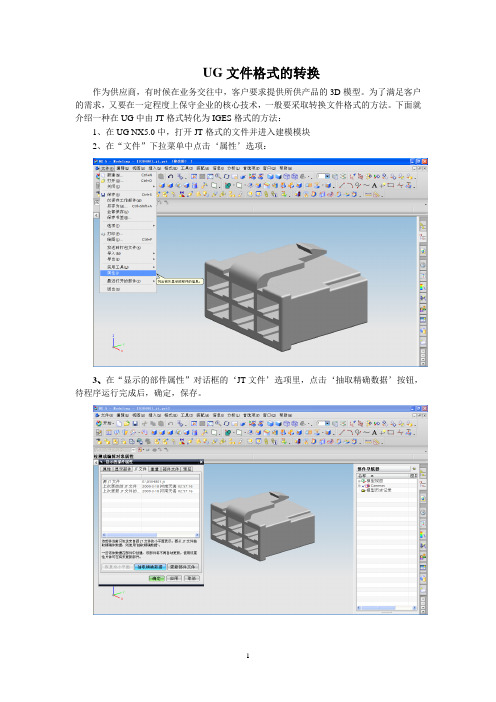Open the selection filter combo box in the upper toolbar
The height and width of the screenshot is (702, 496).
coord(322,176)
